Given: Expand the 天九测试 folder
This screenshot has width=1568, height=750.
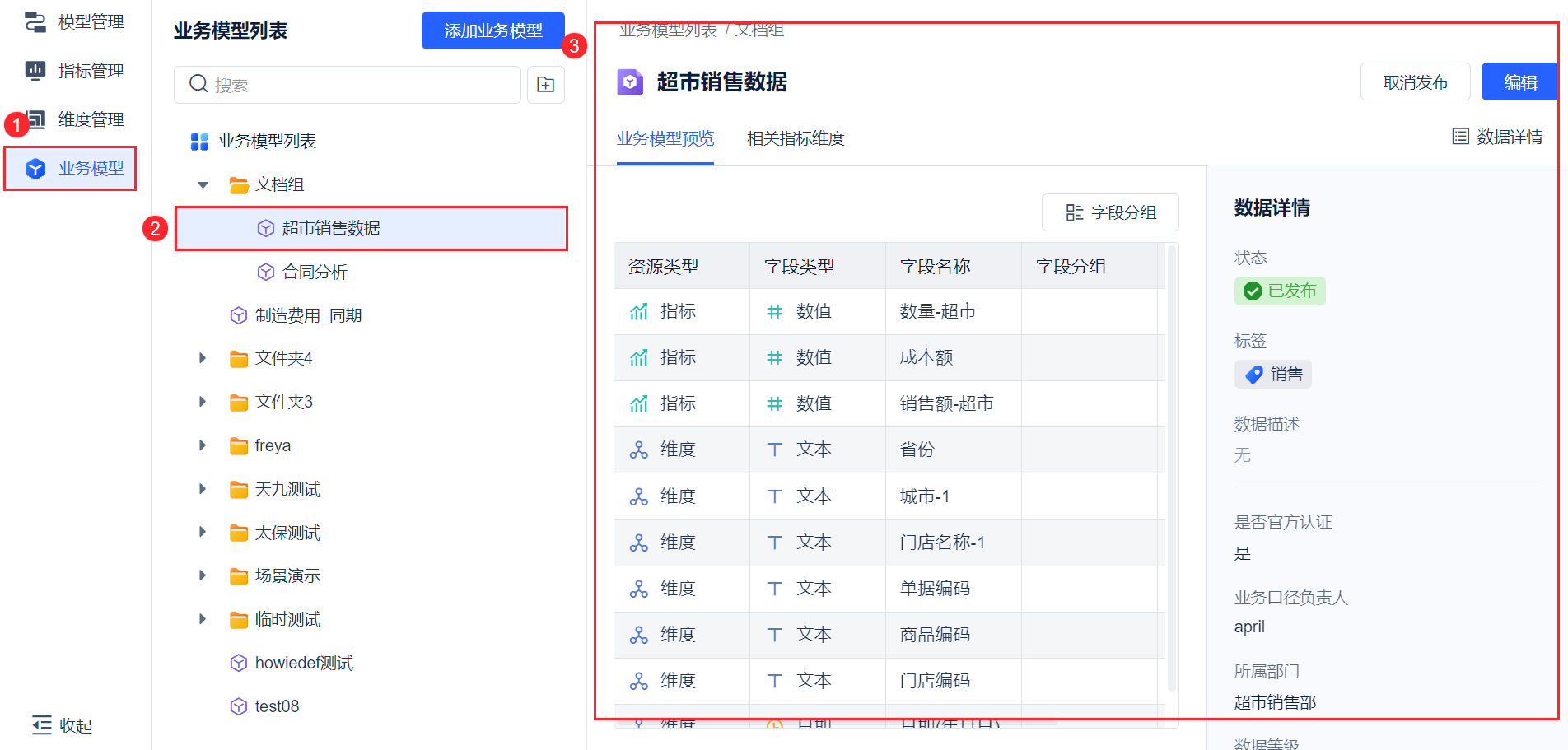Looking at the screenshot, I should tap(203, 489).
